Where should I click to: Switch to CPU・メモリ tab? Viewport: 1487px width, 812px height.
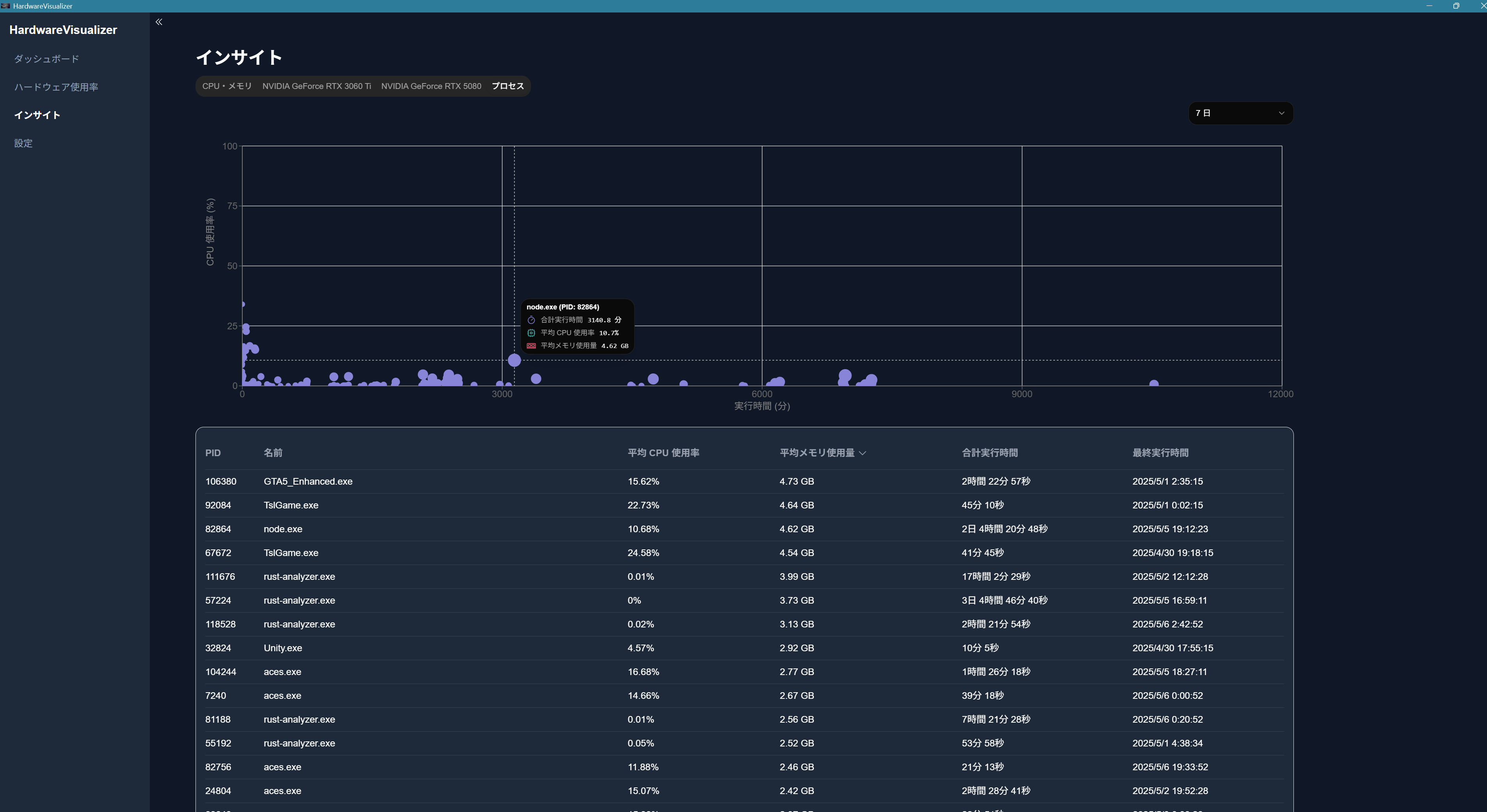pos(227,86)
